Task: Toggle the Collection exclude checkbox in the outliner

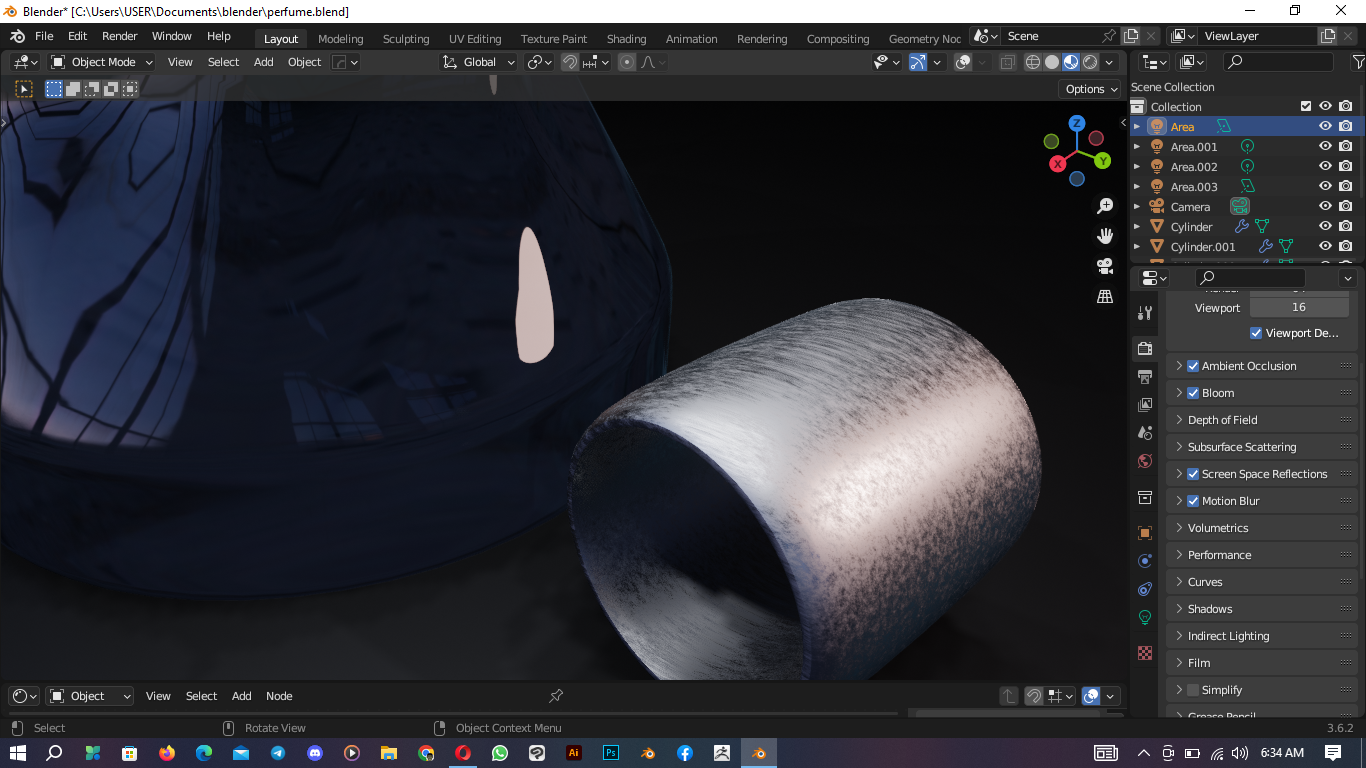Action: click(1305, 106)
